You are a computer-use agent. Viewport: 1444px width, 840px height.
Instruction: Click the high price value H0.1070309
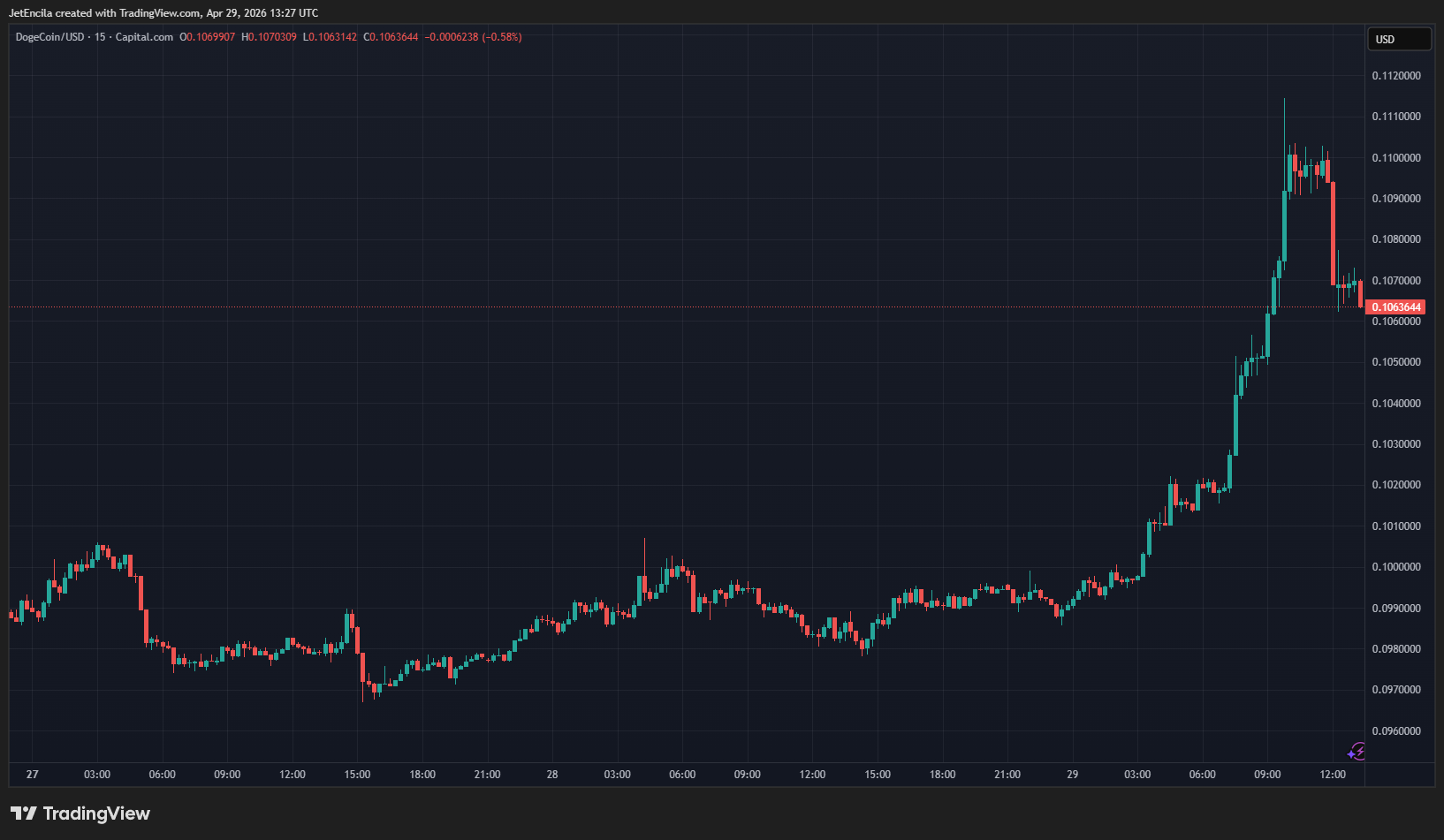coord(269,37)
